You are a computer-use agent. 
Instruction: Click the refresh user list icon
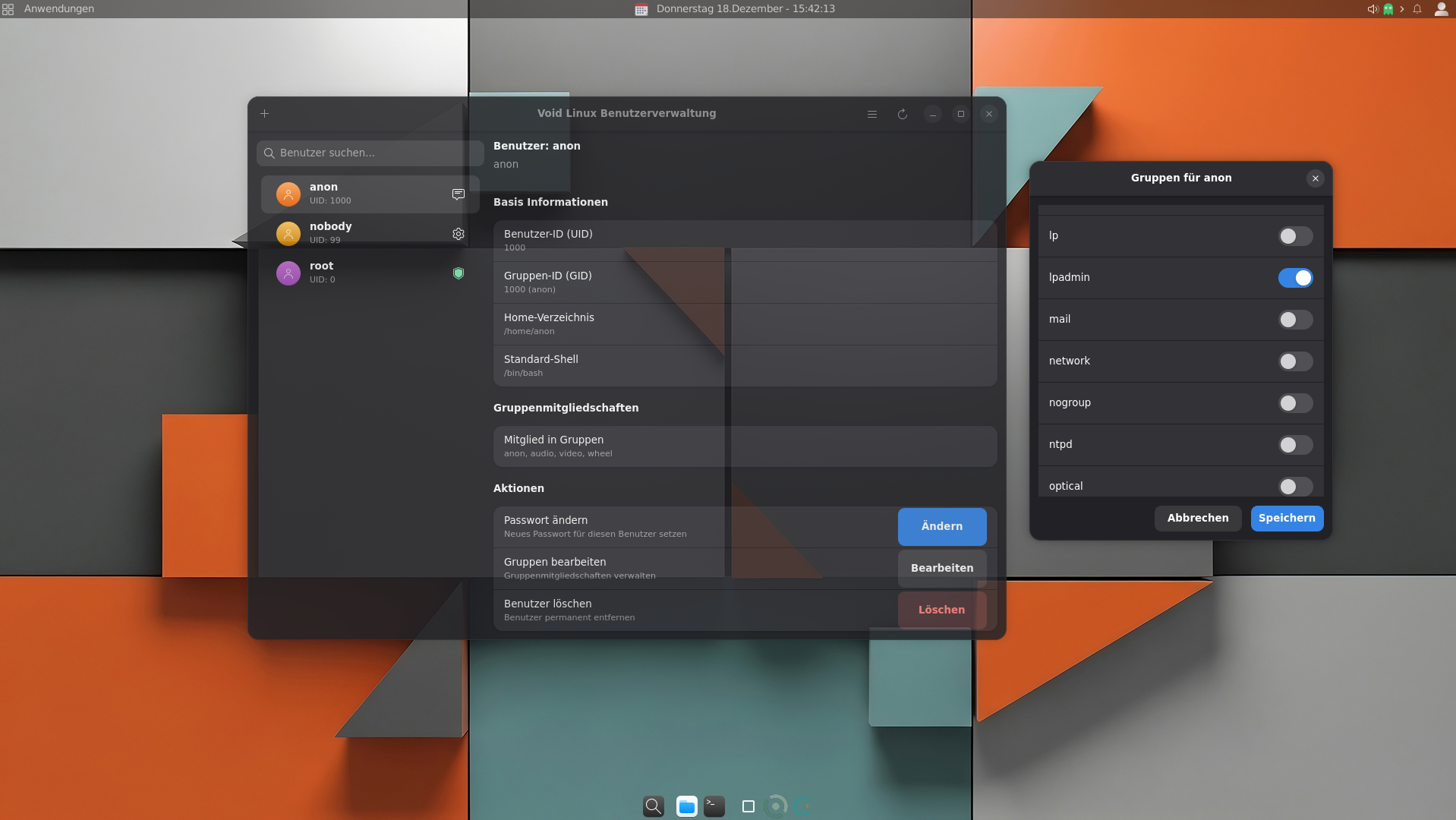click(903, 114)
